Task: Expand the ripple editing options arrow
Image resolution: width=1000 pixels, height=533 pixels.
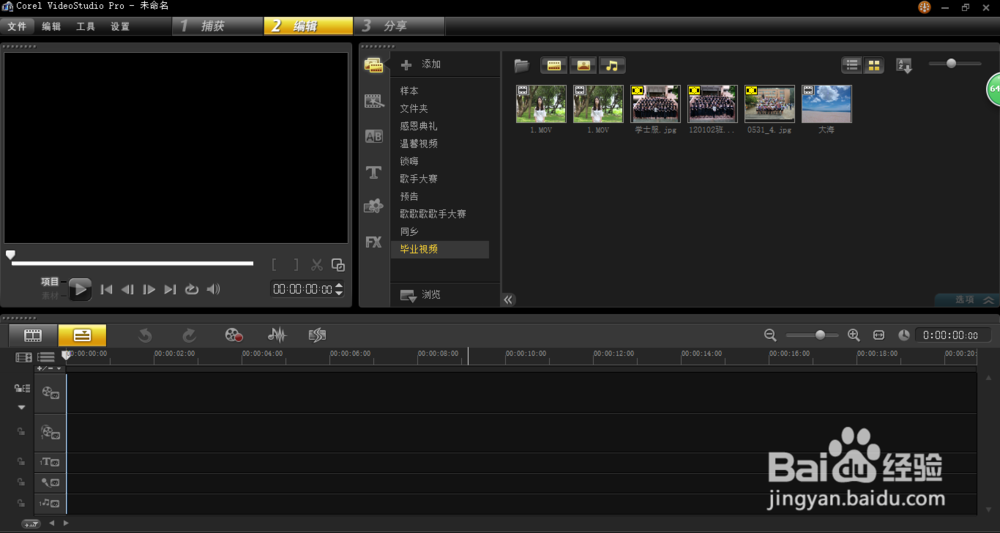Action: (22, 407)
